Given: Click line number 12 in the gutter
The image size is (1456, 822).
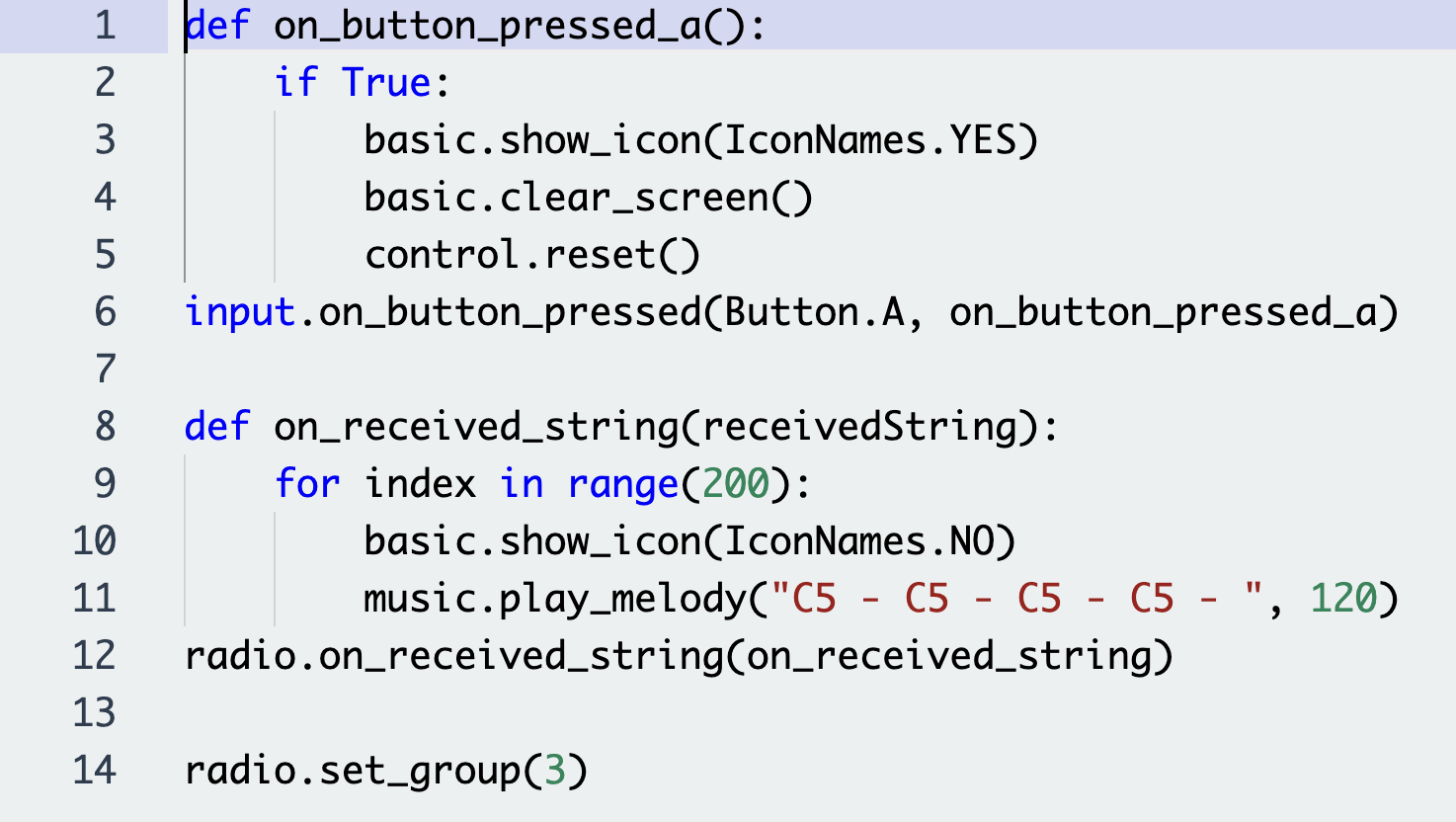Looking at the screenshot, I should click(95, 656).
